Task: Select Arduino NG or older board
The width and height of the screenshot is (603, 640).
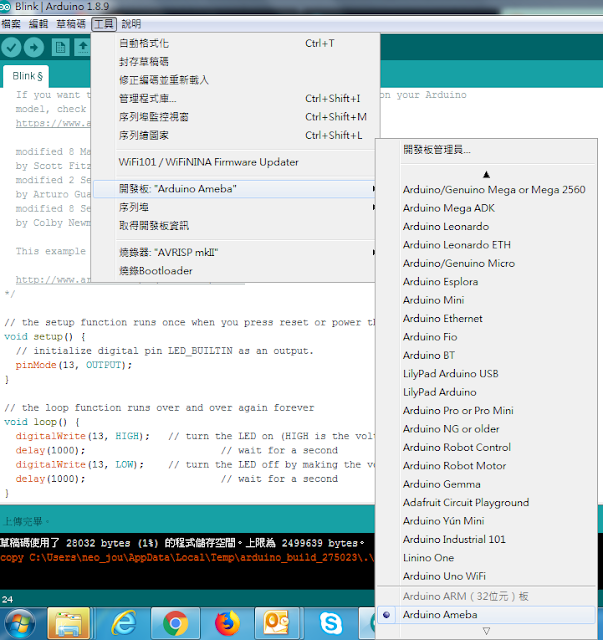Action: pos(486,429)
